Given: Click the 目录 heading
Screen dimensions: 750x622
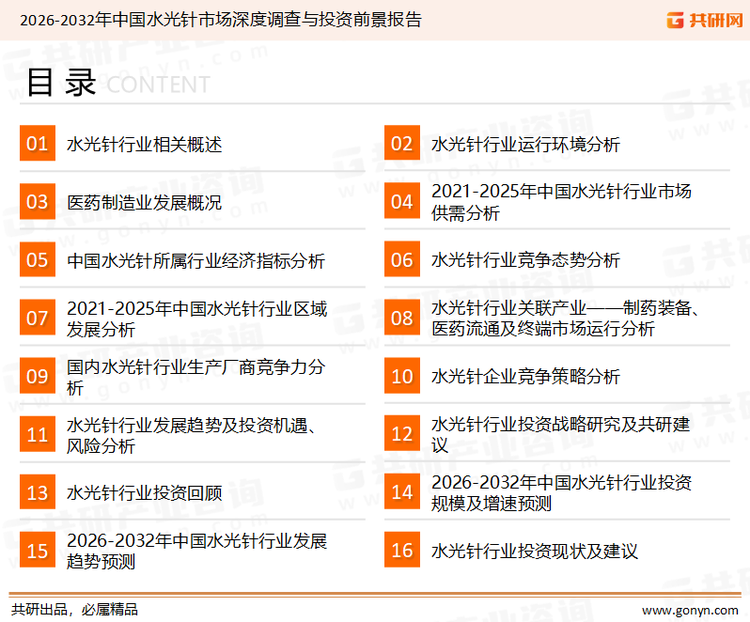Looking at the screenshot, I should coord(60,84).
